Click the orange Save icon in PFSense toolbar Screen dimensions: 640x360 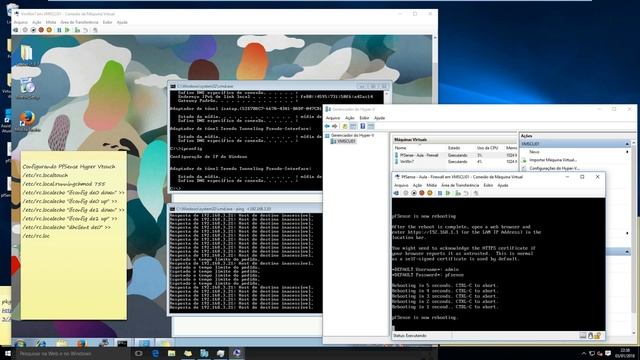[430, 193]
